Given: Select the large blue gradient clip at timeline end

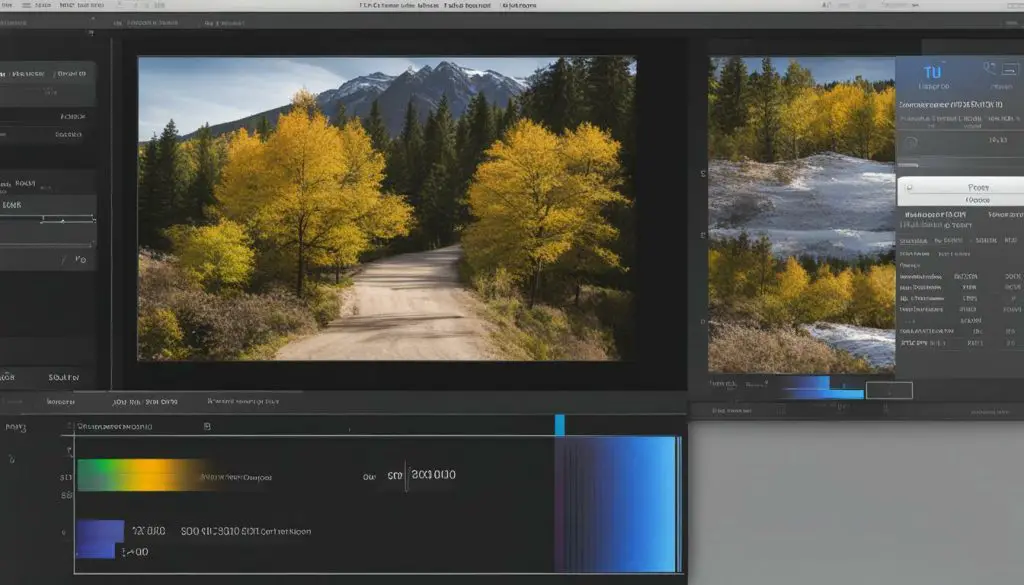Looking at the screenshot, I should tap(617, 504).
